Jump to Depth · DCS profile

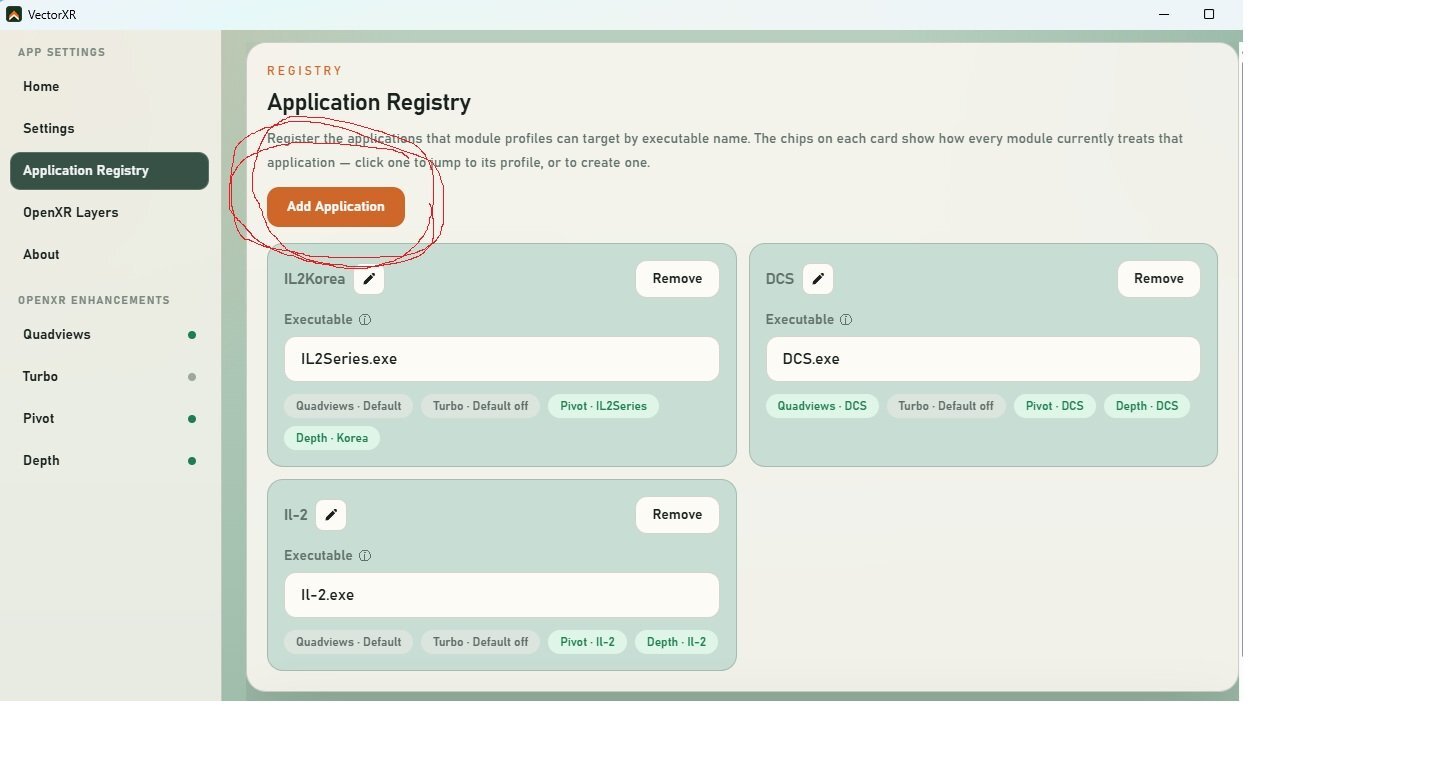[1147, 406]
